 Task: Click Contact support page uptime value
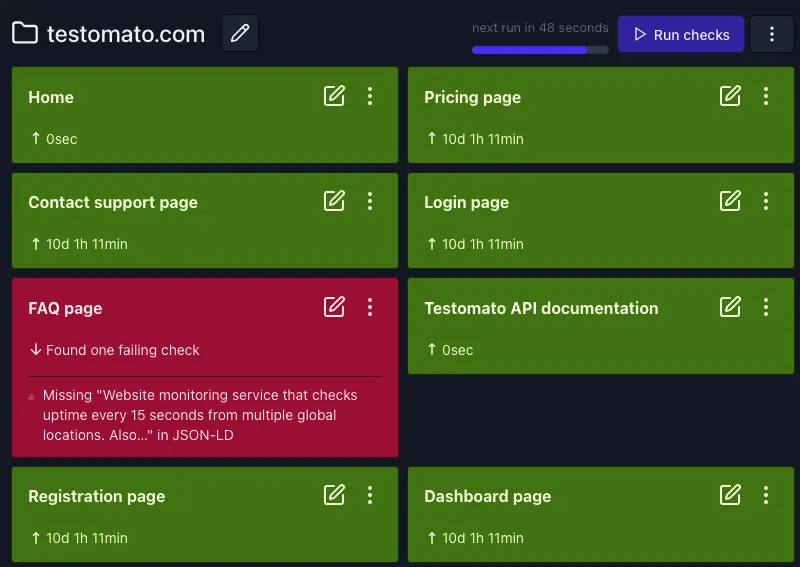pyautogui.click(x=87, y=244)
